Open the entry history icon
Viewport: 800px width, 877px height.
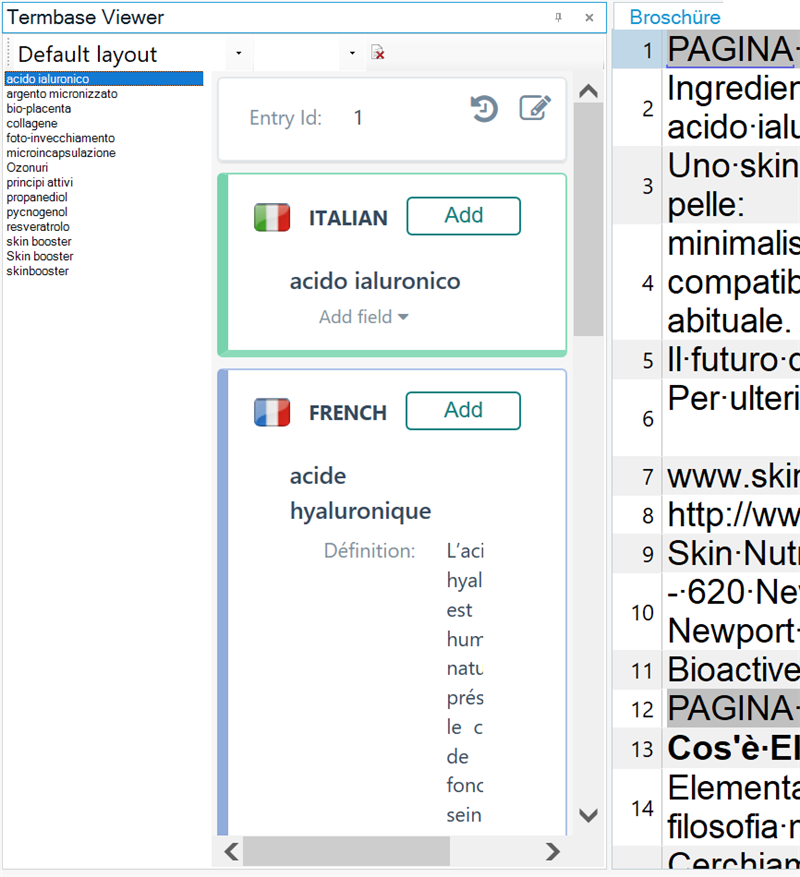pos(484,109)
